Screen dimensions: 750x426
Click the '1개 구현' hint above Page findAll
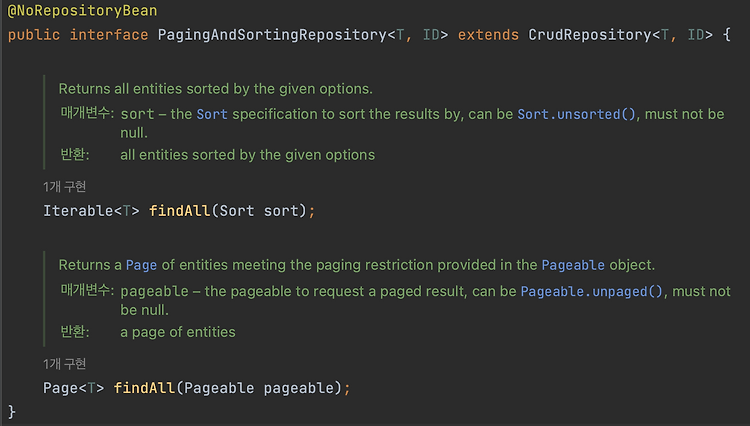(x=65, y=364)
